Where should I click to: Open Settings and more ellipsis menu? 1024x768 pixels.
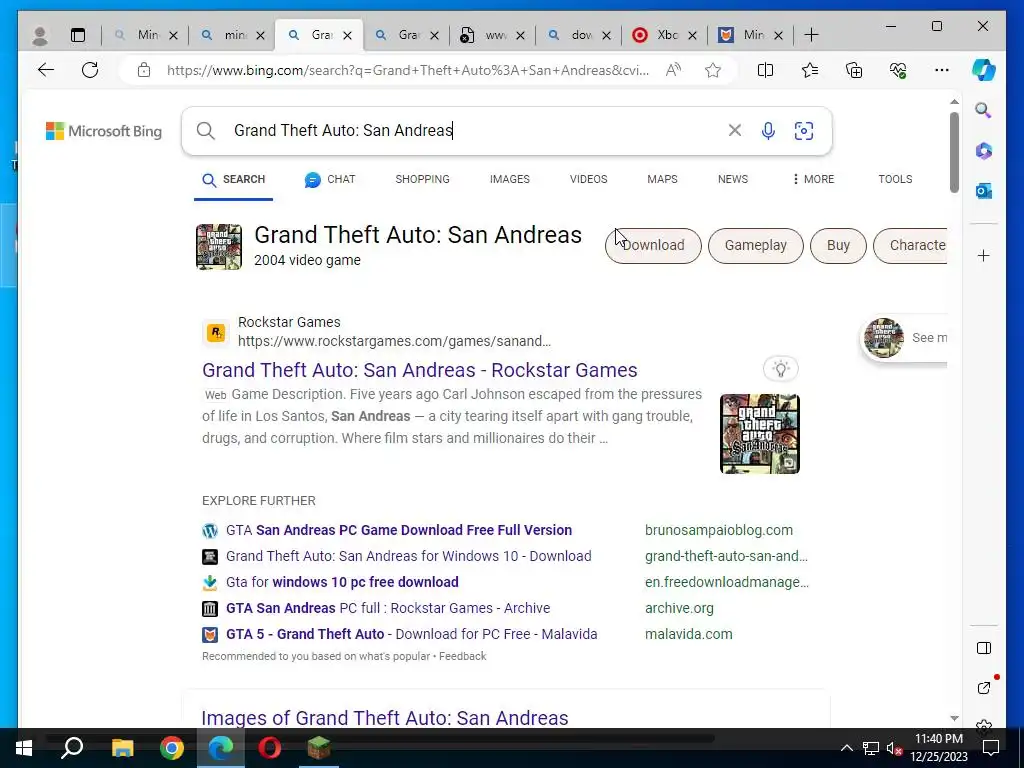click(x=942, y=70)
